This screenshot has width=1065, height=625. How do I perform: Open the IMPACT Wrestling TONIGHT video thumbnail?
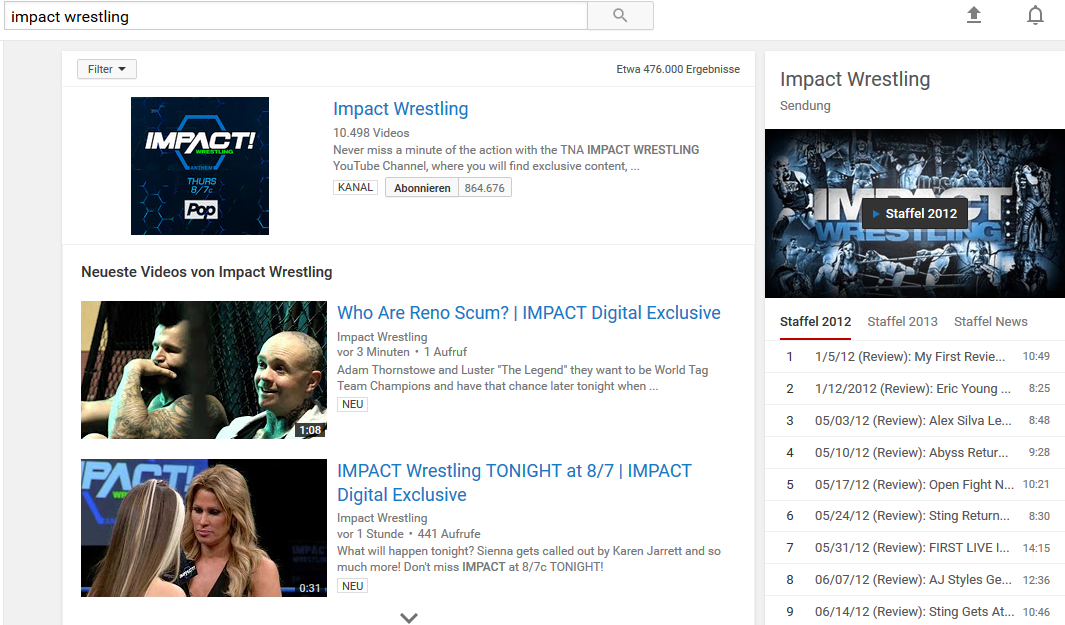[x=204, y=528]
